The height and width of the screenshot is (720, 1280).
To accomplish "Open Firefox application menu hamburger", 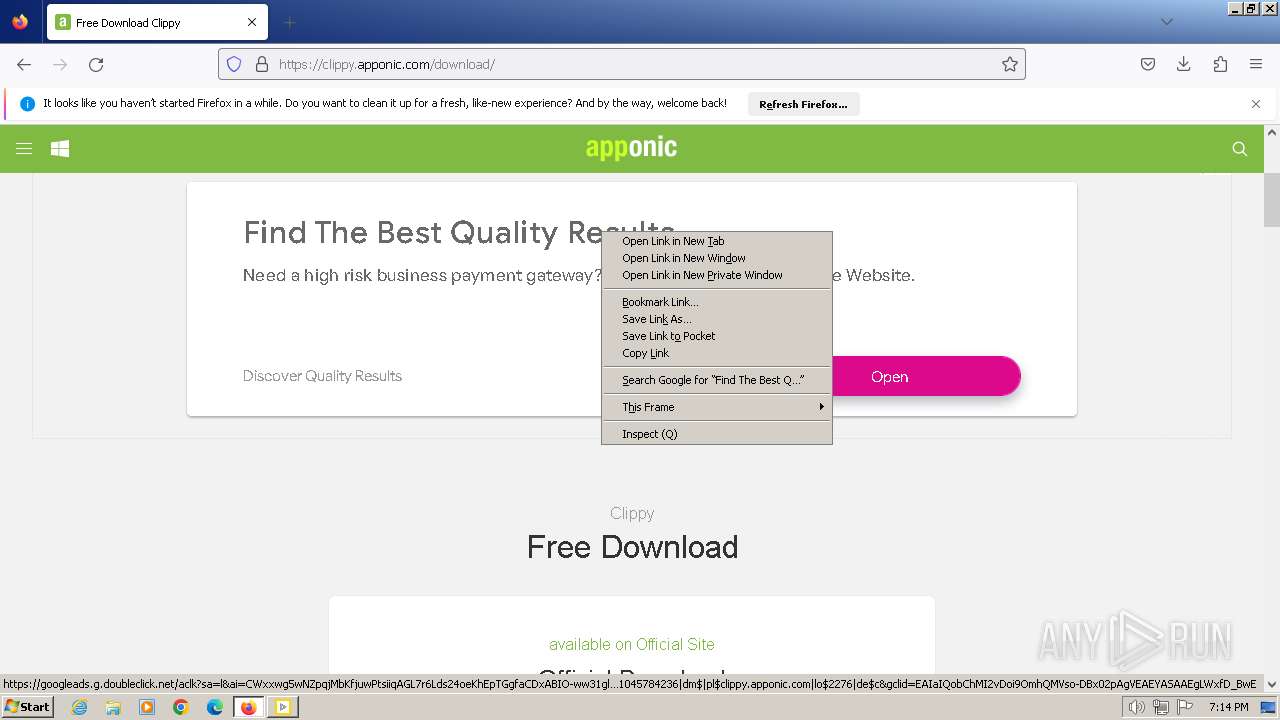I will [1256, 64].
